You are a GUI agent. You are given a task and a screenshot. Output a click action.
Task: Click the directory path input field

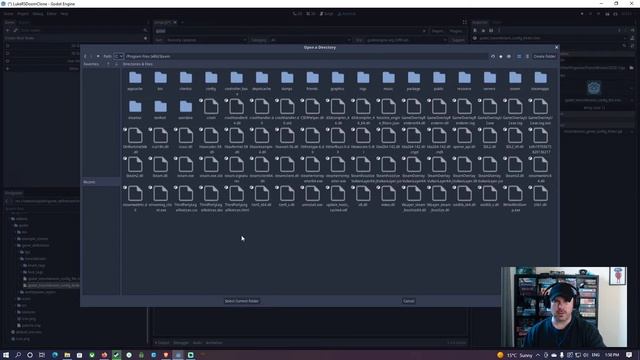tap(306, 56)
